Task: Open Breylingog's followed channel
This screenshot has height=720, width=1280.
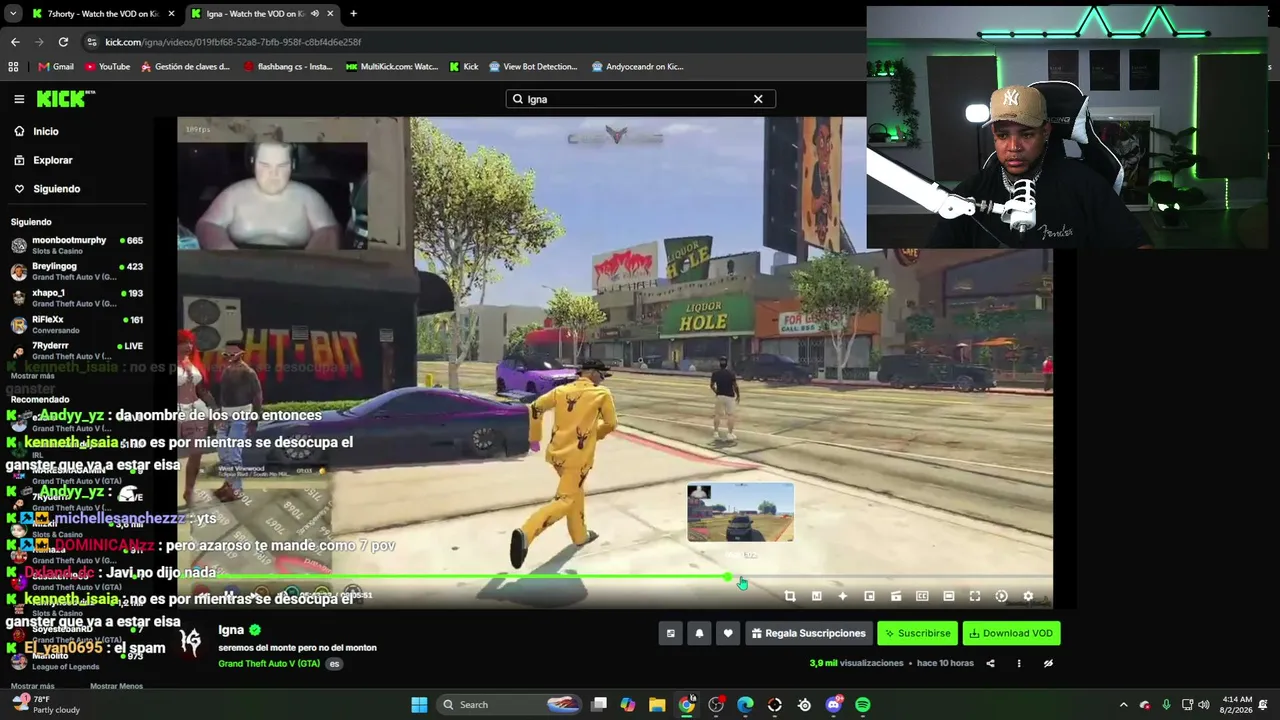Action: 77,271
